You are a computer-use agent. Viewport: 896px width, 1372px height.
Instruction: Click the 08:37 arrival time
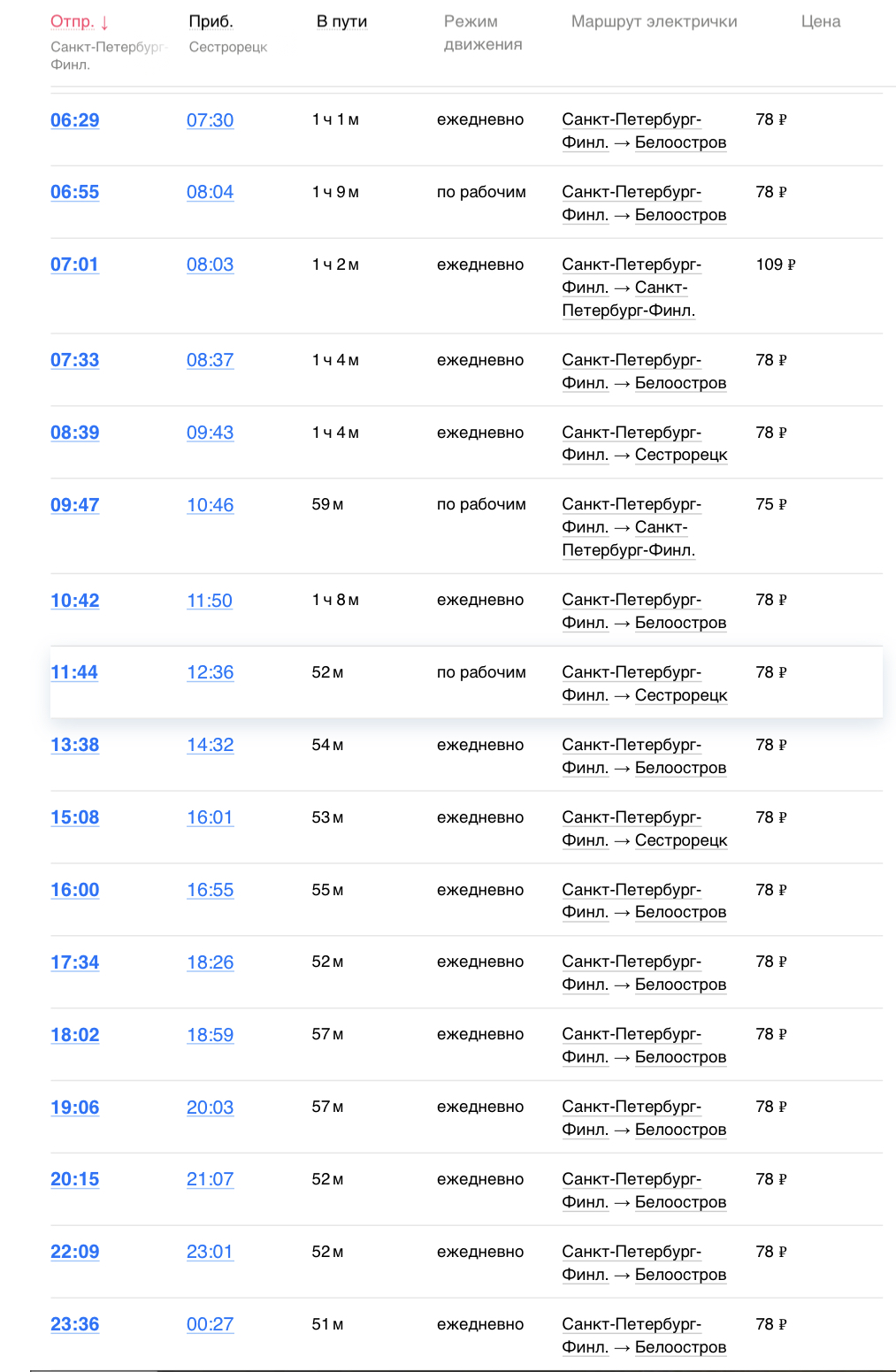210,361
